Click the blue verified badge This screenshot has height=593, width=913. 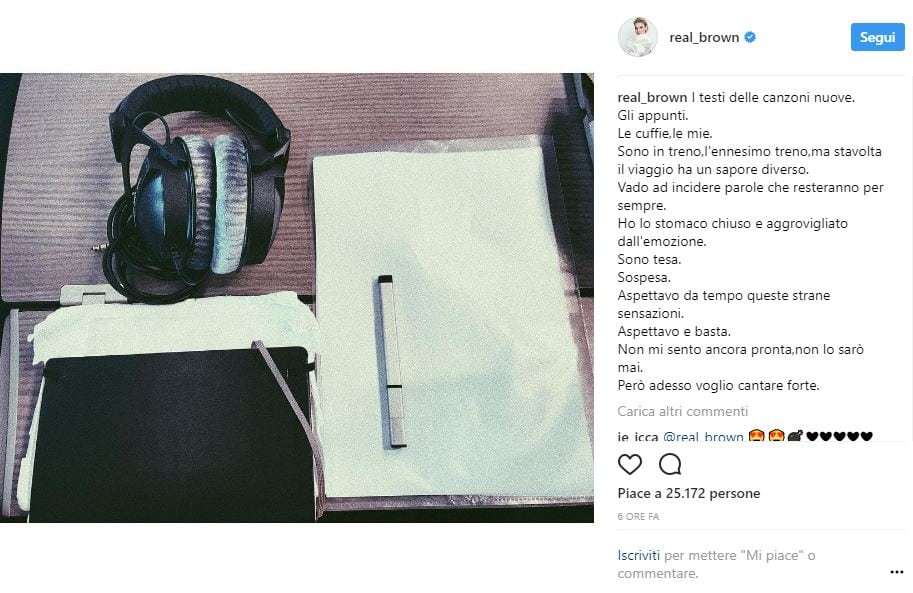click(751, 37)
